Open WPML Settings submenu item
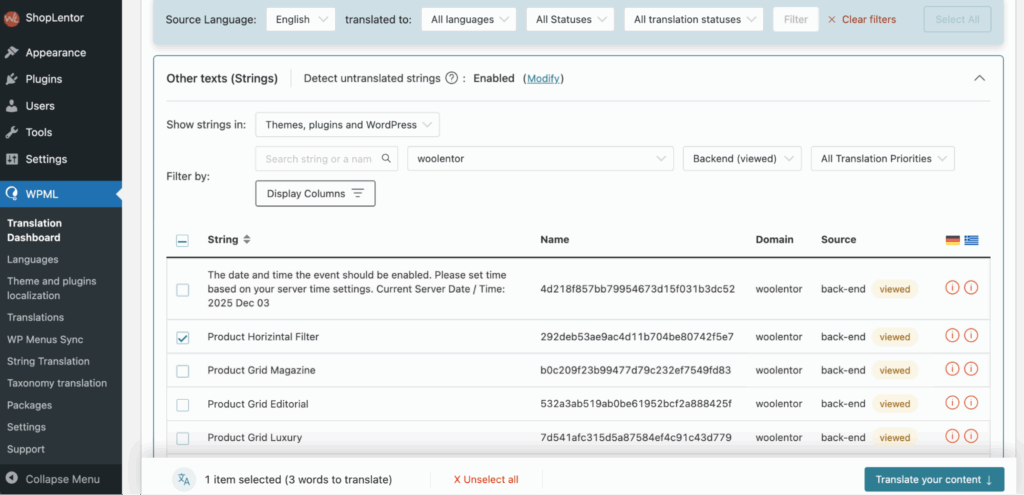Screen dimensions: 1024x495 (x=26, y=427)
